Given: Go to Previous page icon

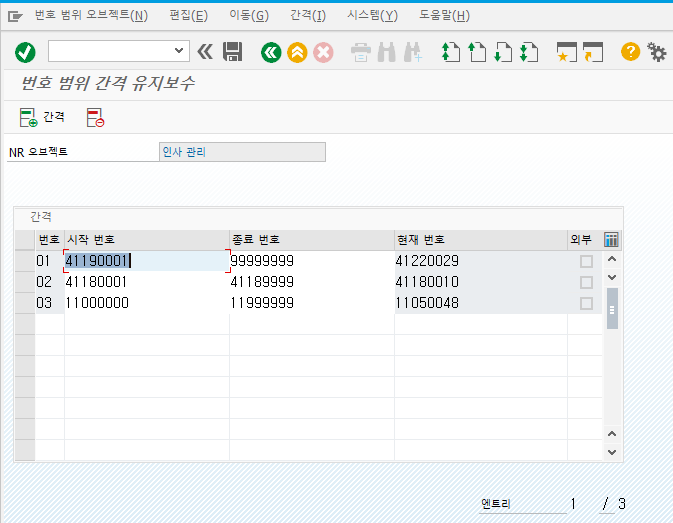Looking at the screenshot, I should tap(477, 52).
